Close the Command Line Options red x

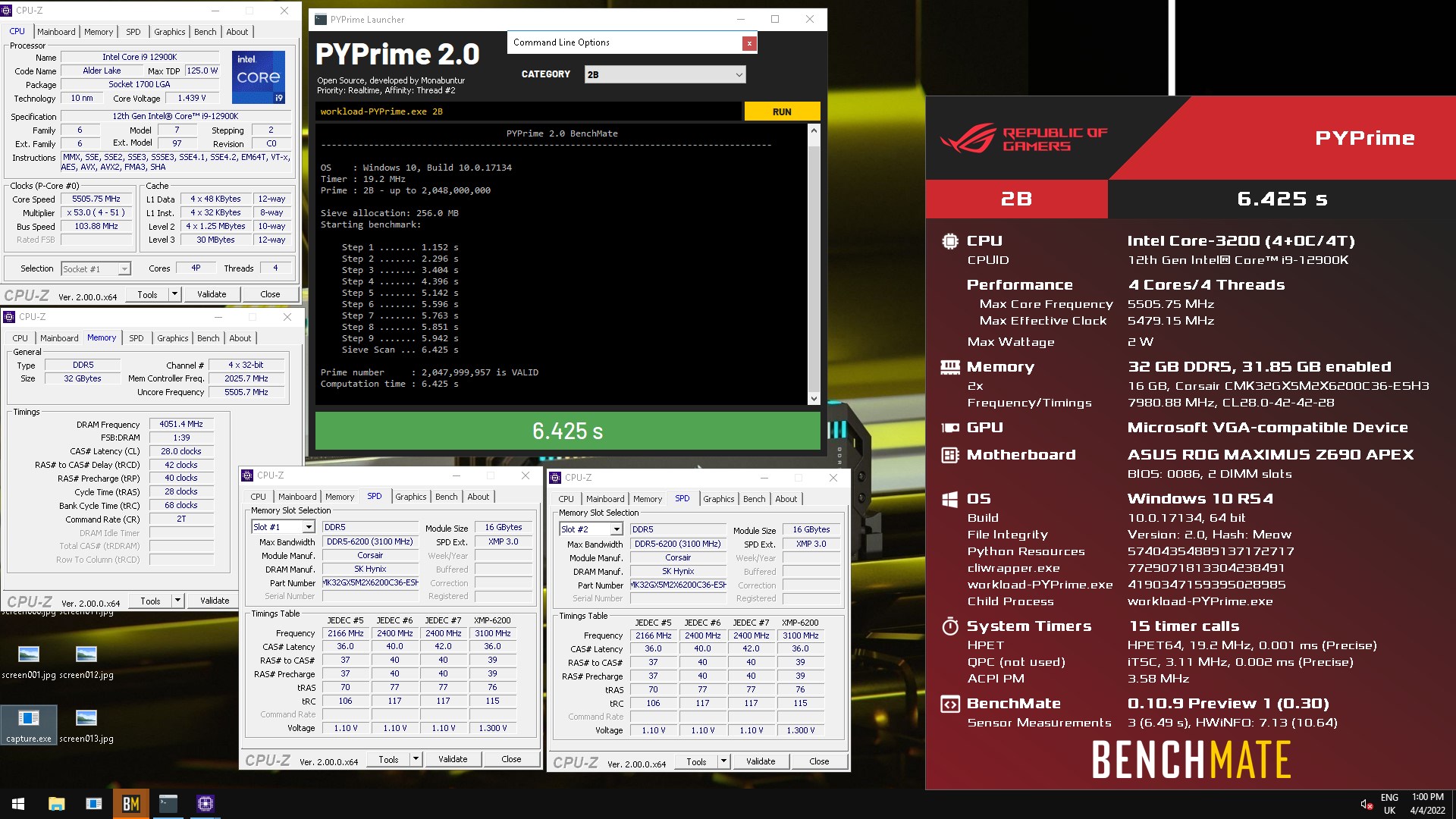point(749,43)
